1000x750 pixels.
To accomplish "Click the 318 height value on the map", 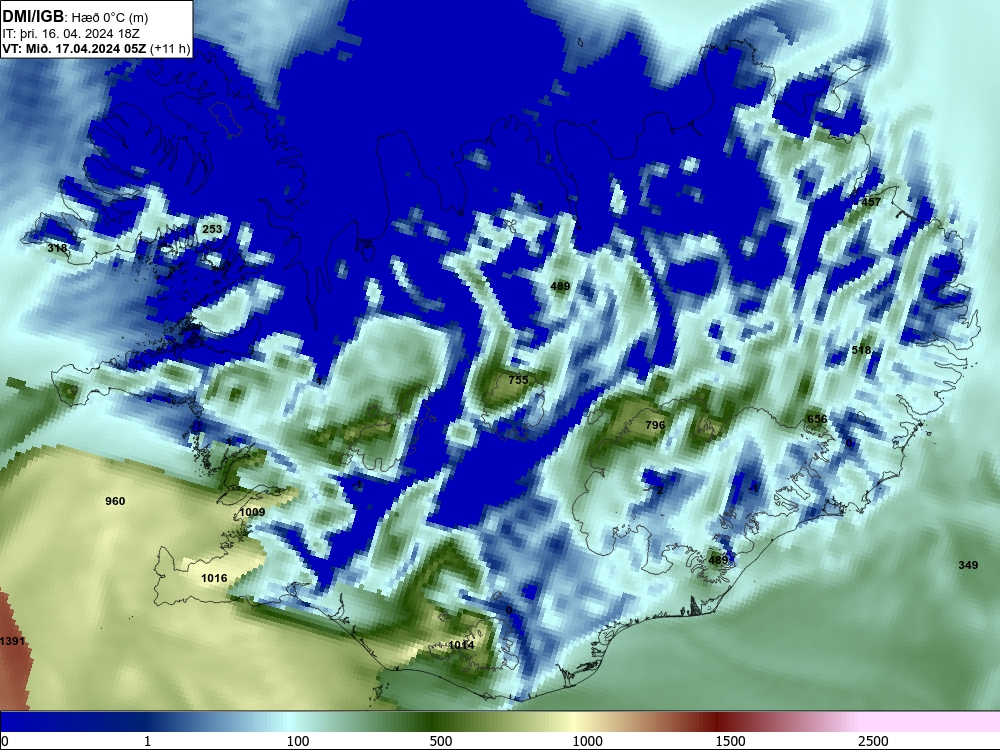I will (x=57, y=248).
